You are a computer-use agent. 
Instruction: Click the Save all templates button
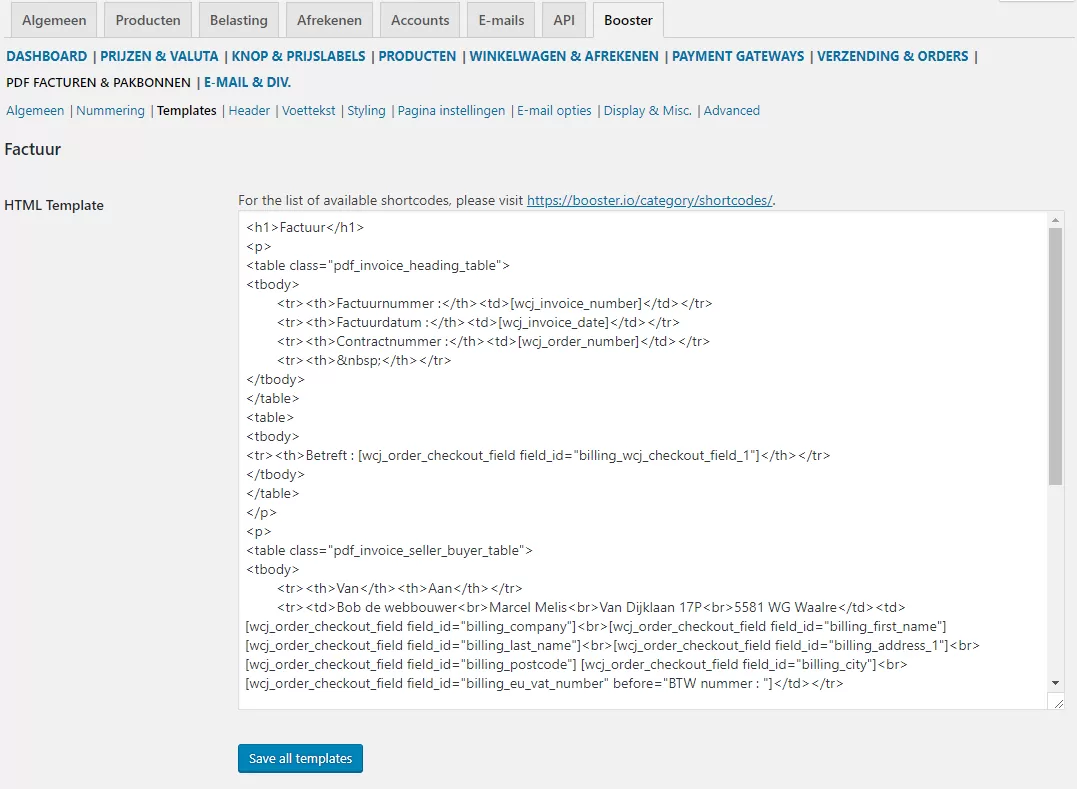[x=299, y=758]
